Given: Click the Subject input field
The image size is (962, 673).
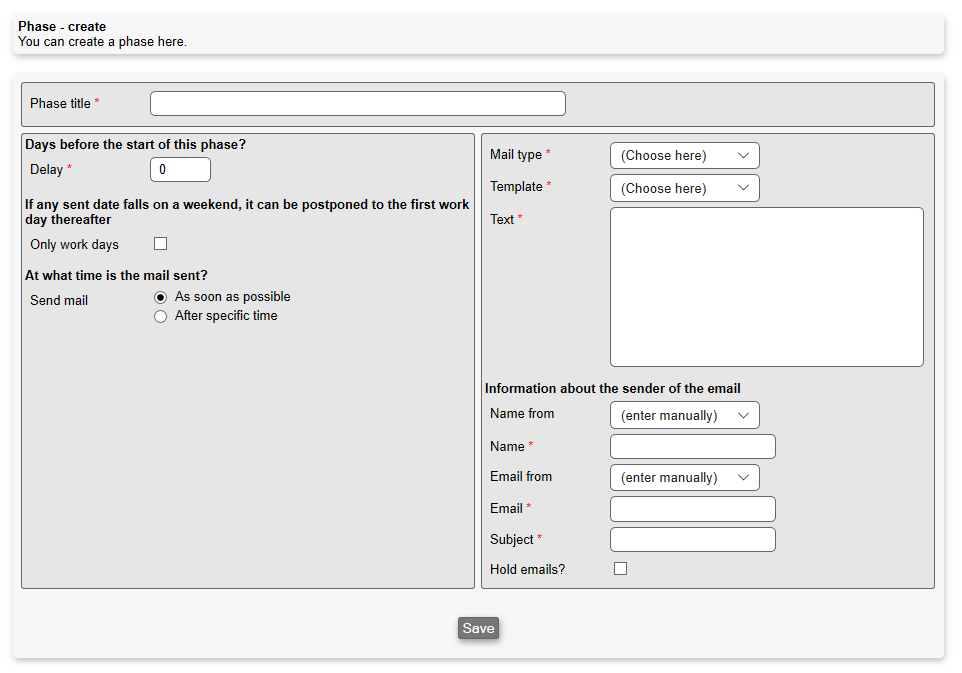Looking at the screenshot, I should (x=692, y=540).
